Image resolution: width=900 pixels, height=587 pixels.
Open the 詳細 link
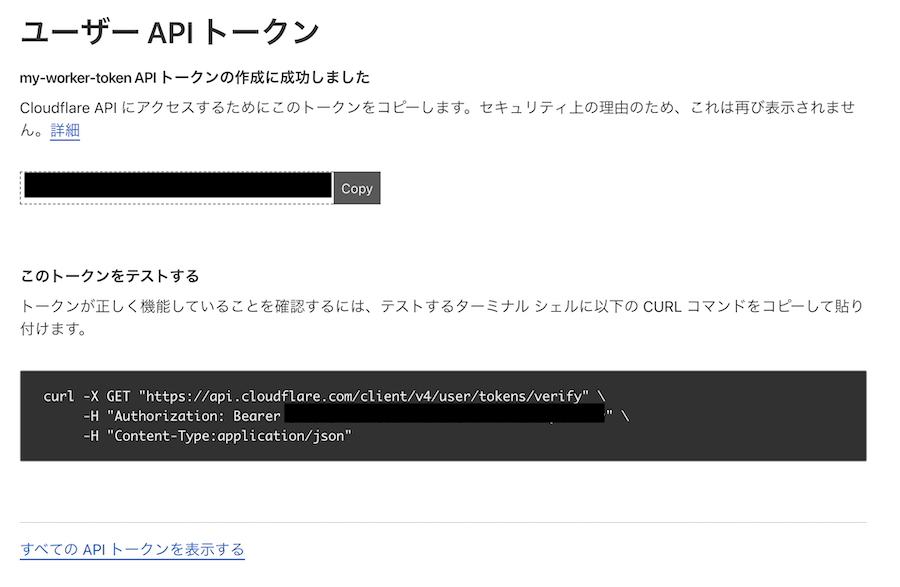(x=63, y=130)
